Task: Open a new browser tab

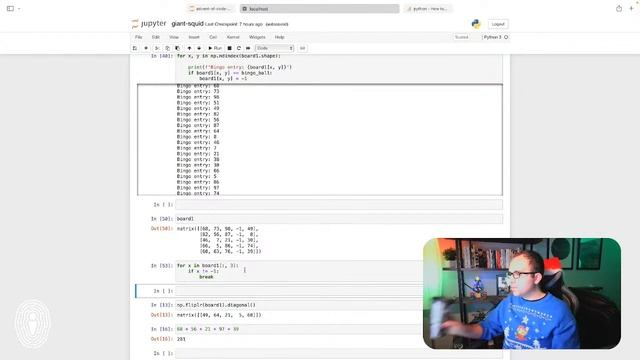Action: [x=631, y=9]
